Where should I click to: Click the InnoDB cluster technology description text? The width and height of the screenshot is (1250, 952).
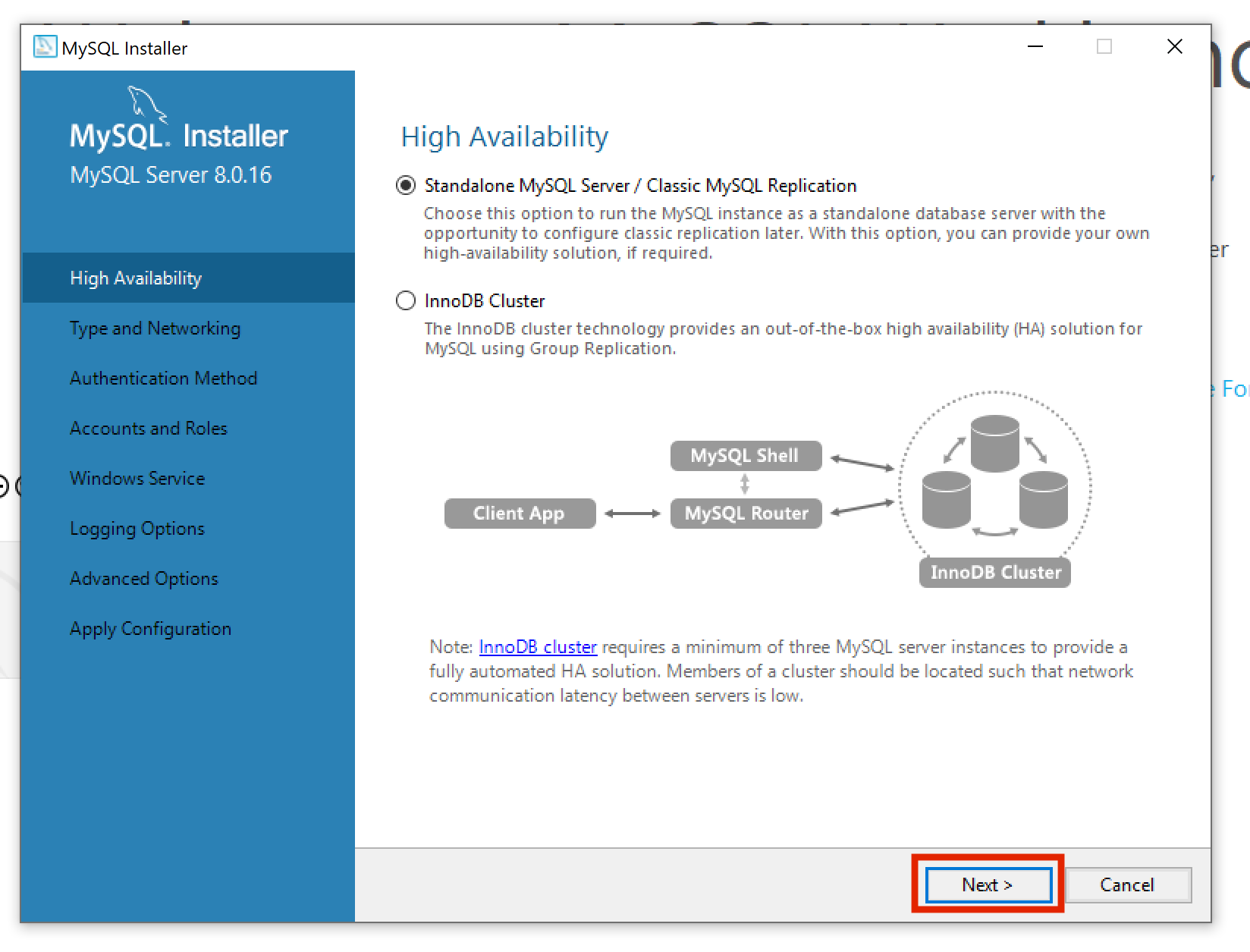(784, 338)
